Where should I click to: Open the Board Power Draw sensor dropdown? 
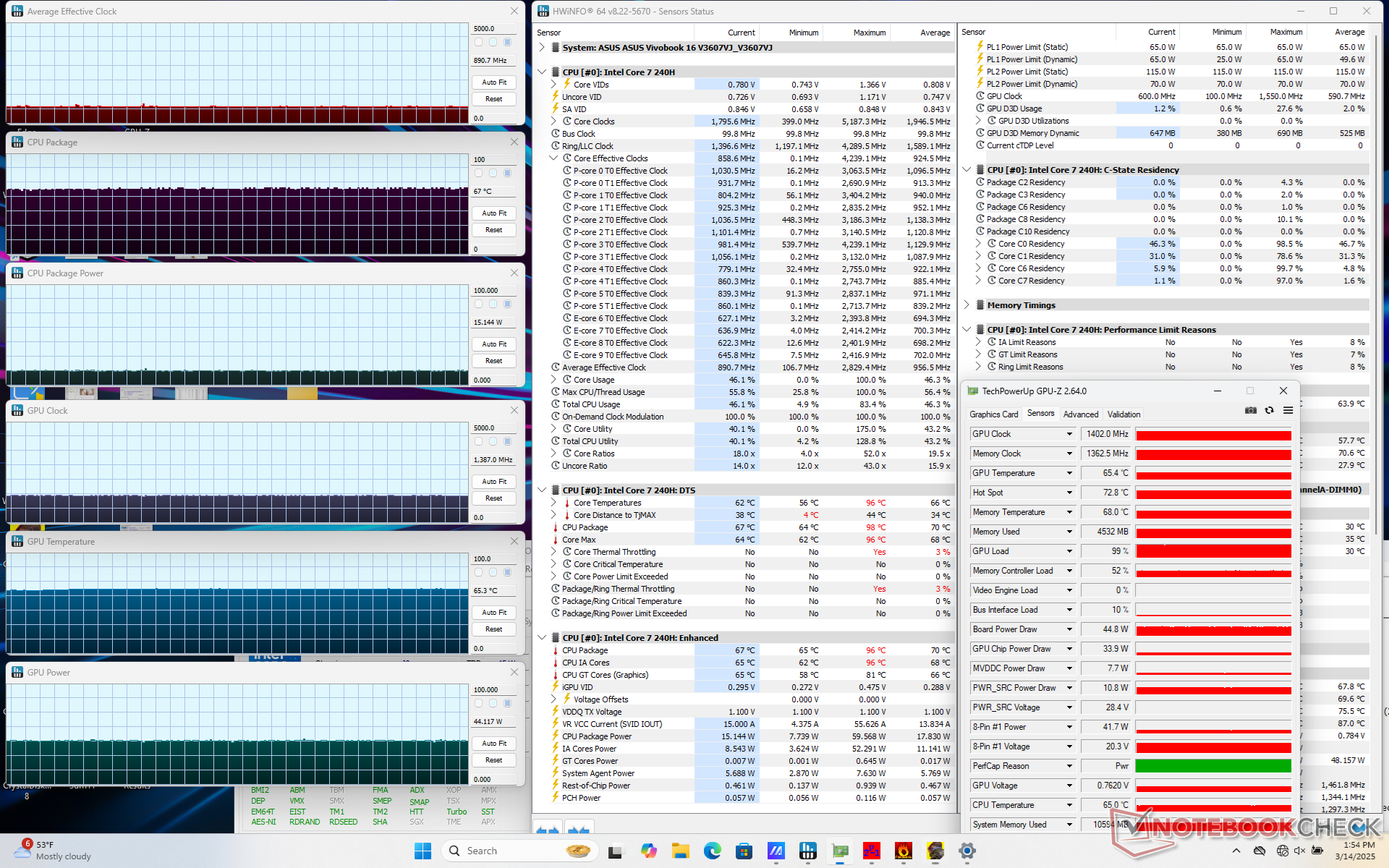1069,629
